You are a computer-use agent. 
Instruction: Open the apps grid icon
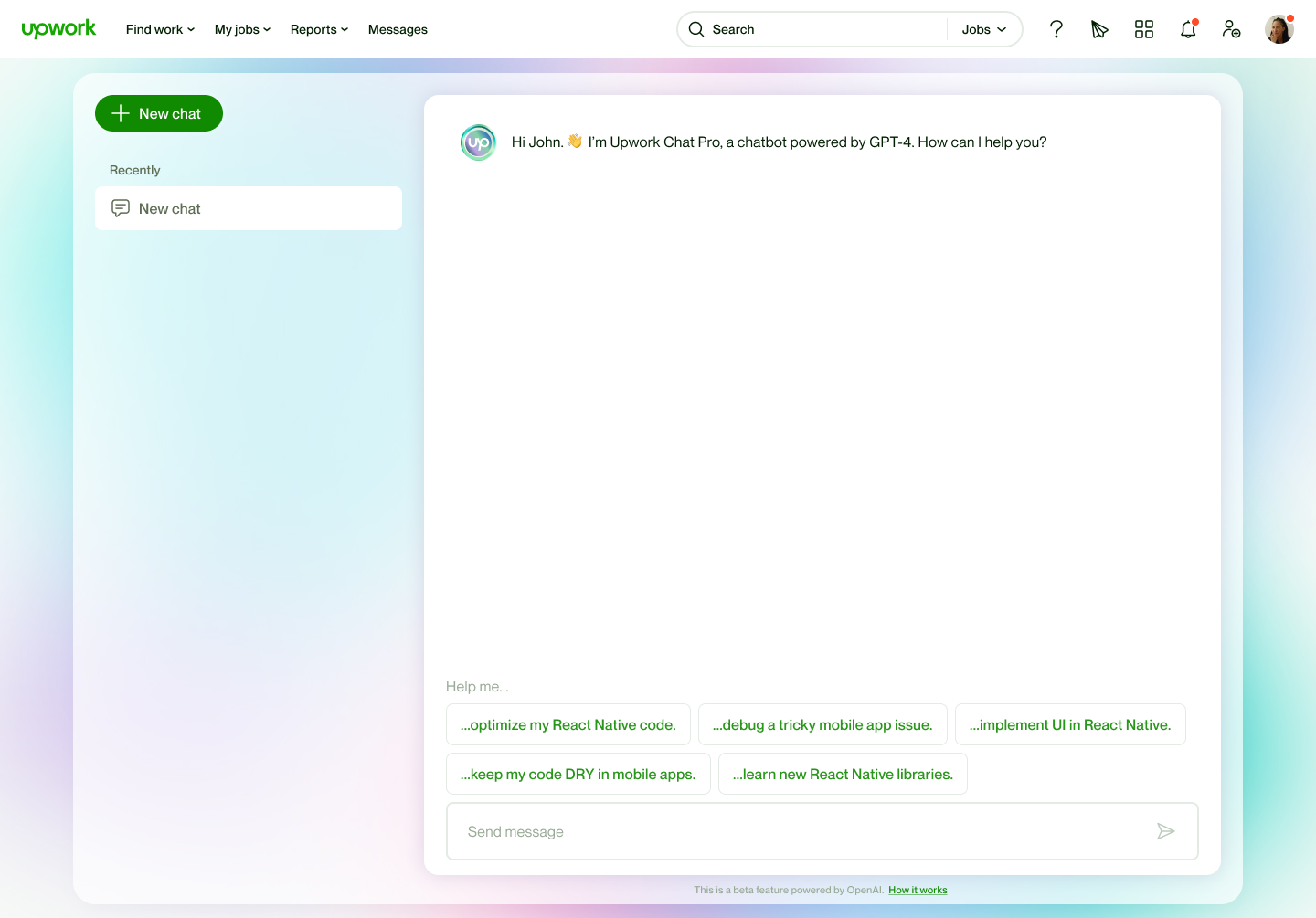click(1143, 29)
